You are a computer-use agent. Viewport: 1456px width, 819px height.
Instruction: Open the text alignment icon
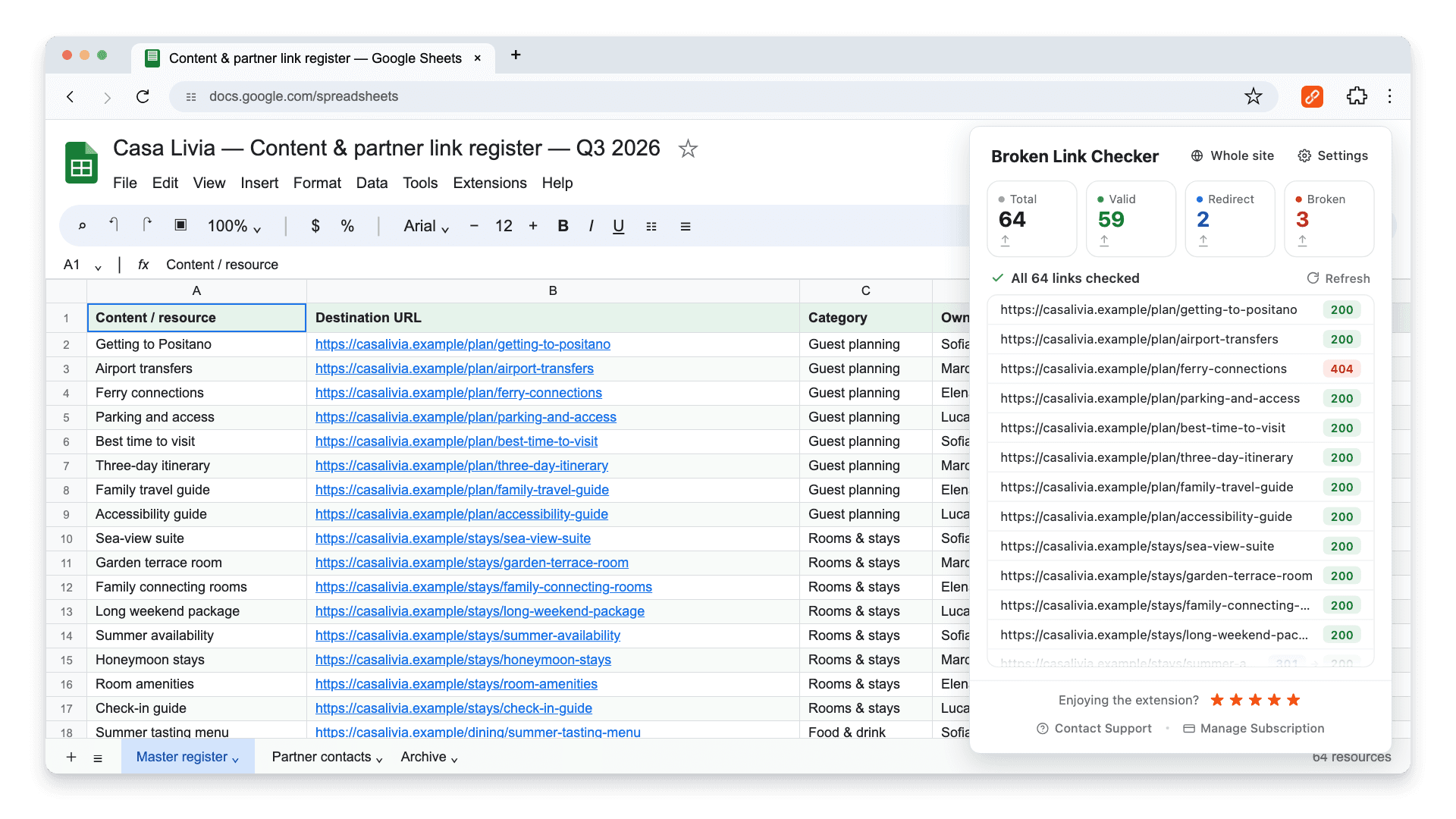pyautogui.click(x=686, y=226)
